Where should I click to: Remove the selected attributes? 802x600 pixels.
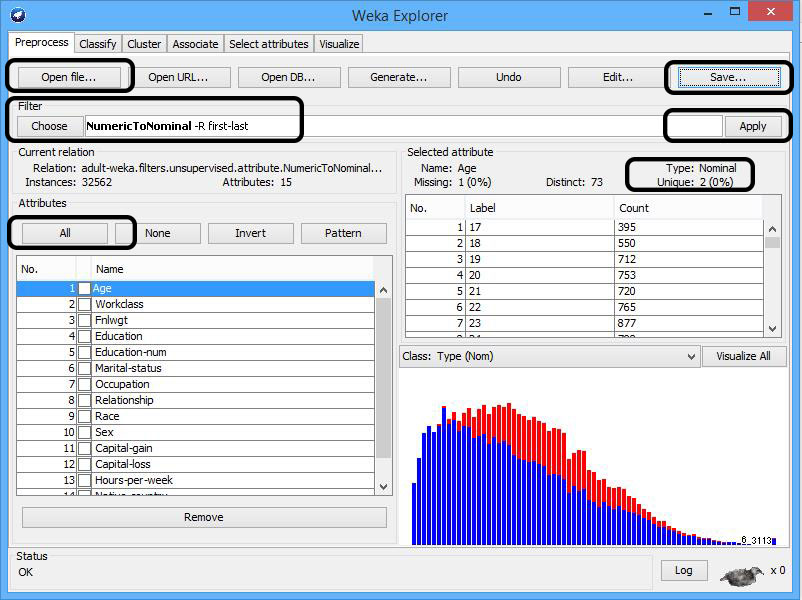coord(203,517)
